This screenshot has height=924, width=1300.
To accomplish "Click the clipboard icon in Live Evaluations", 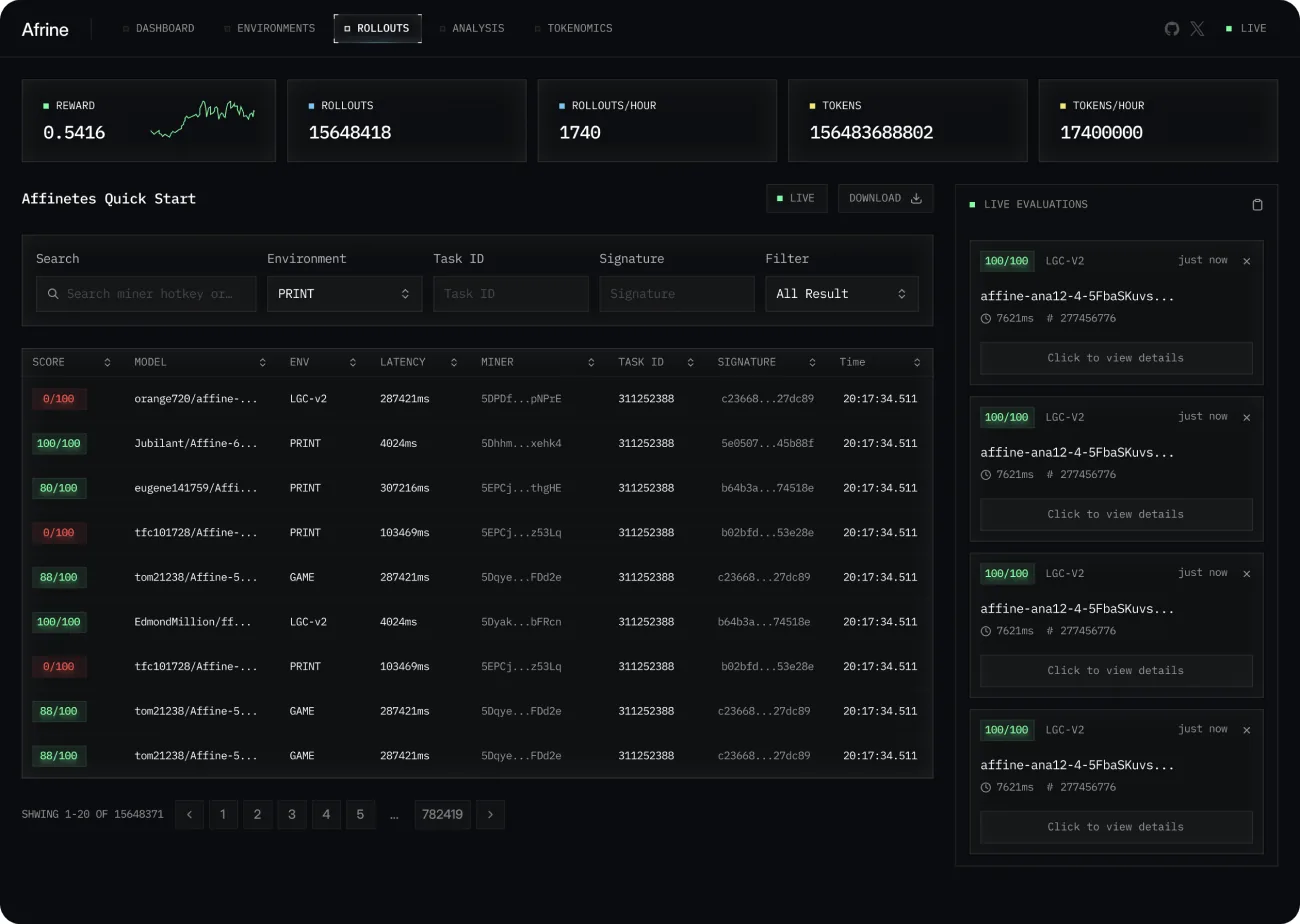I will [1258, 204].
